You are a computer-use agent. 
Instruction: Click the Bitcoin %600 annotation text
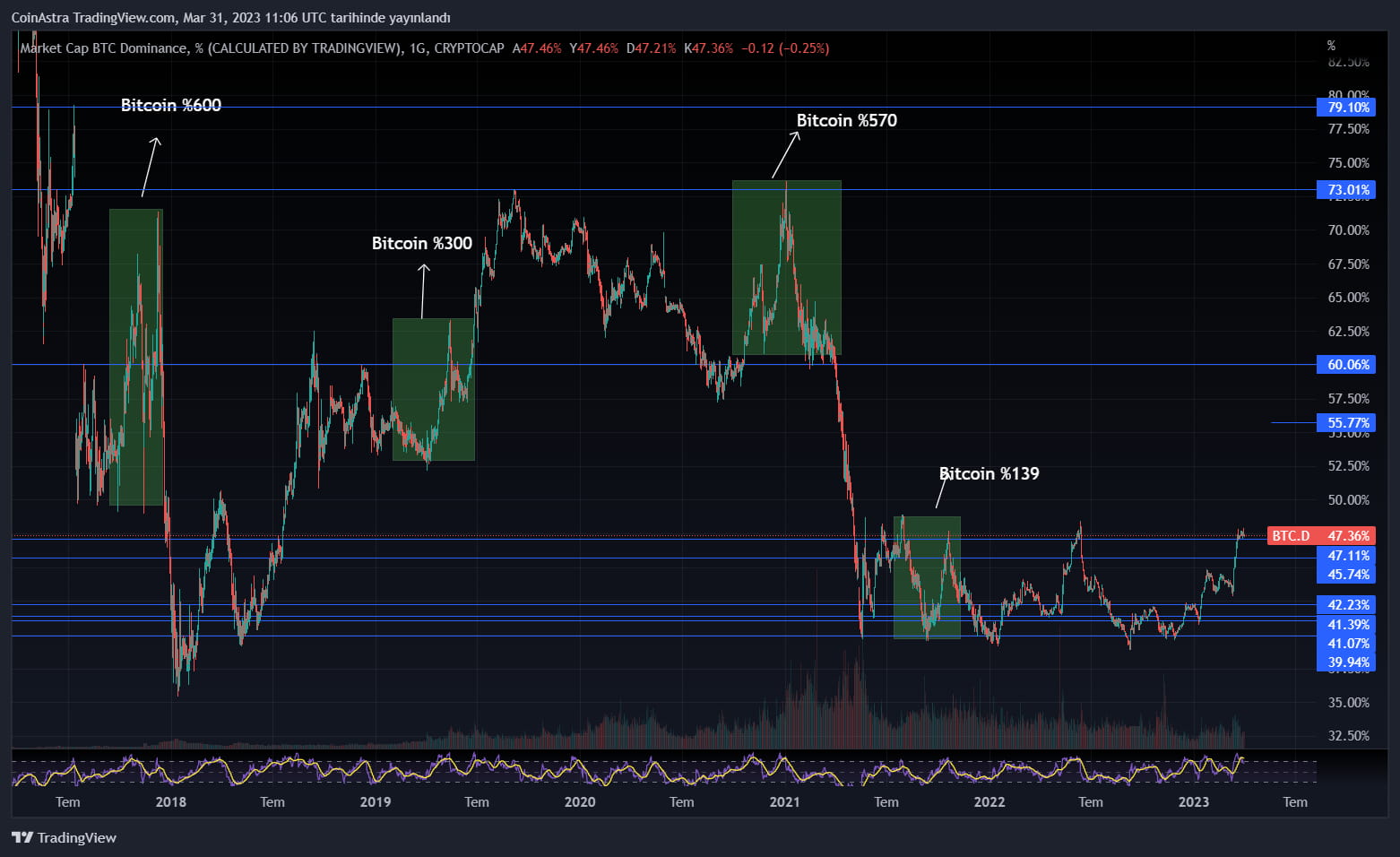170,105
